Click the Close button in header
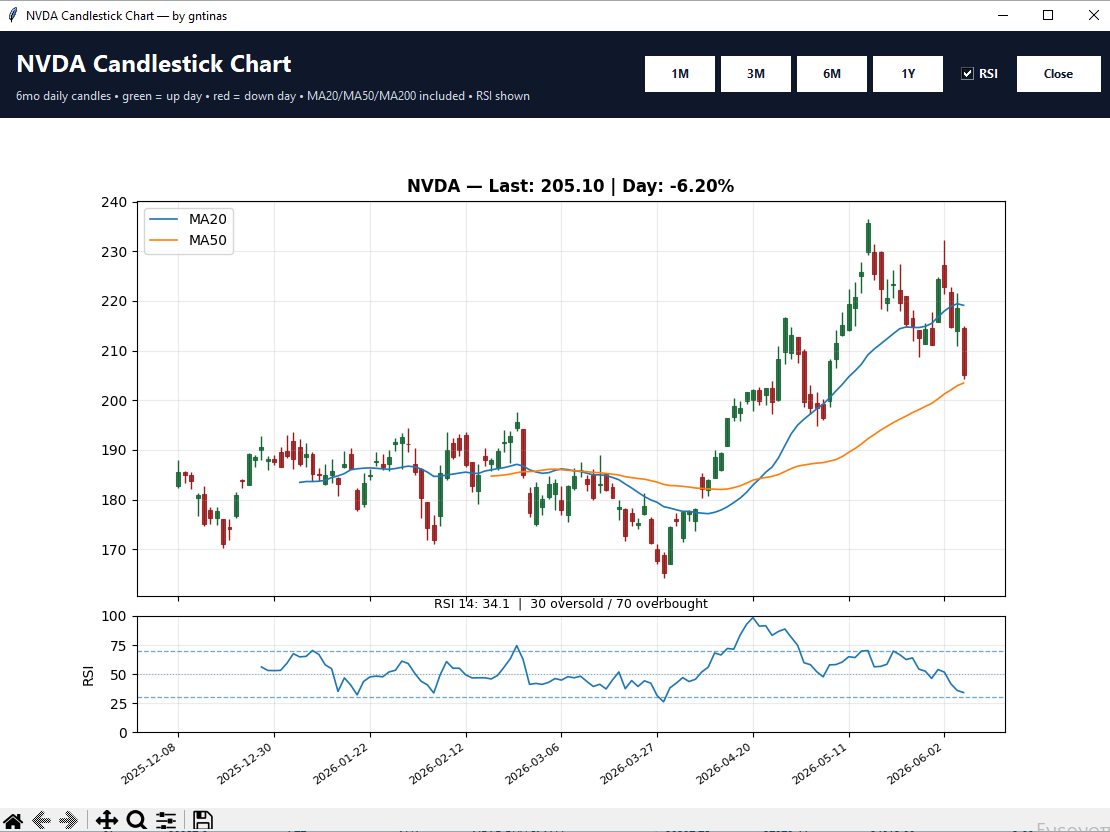1110x832 pixels. pos(1058,74)
